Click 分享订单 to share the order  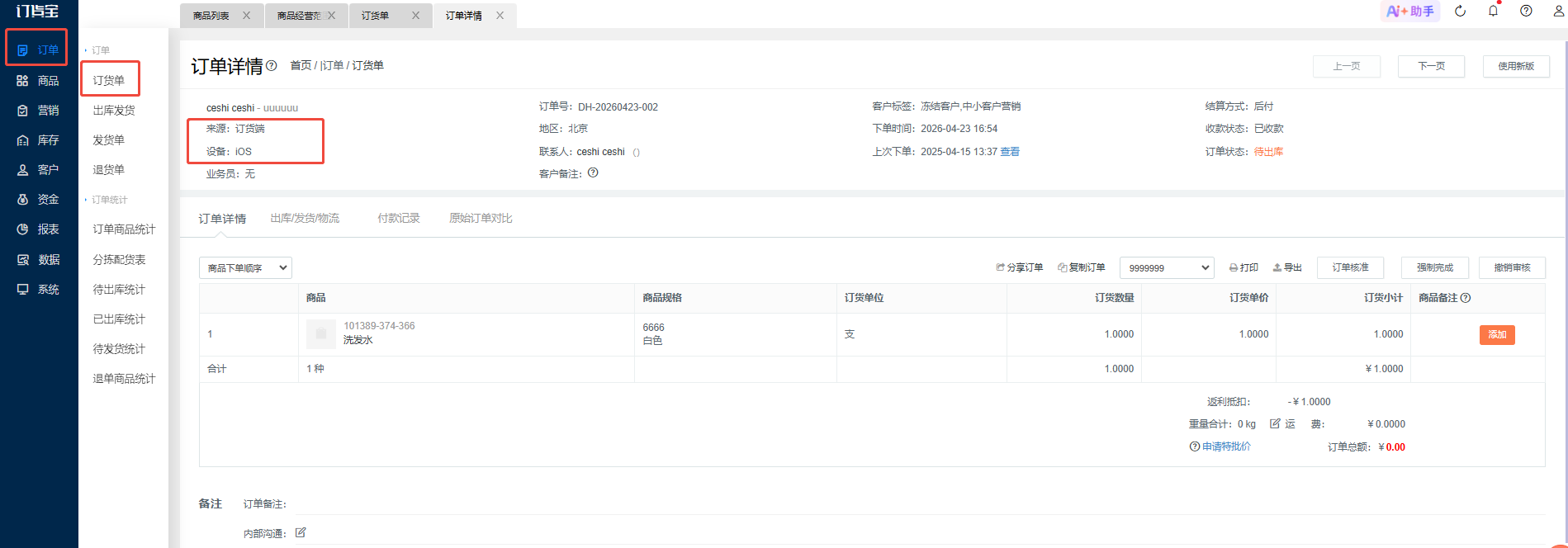1020,267
